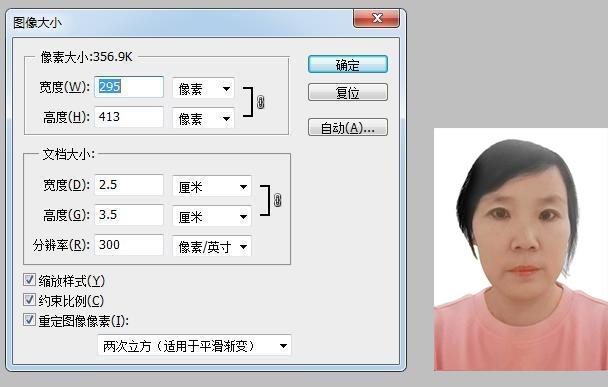The image size is (608, 387).
Task: Click the pixel dimensions chain link icon
Action: pyautogui.click(x=261, y=102)
